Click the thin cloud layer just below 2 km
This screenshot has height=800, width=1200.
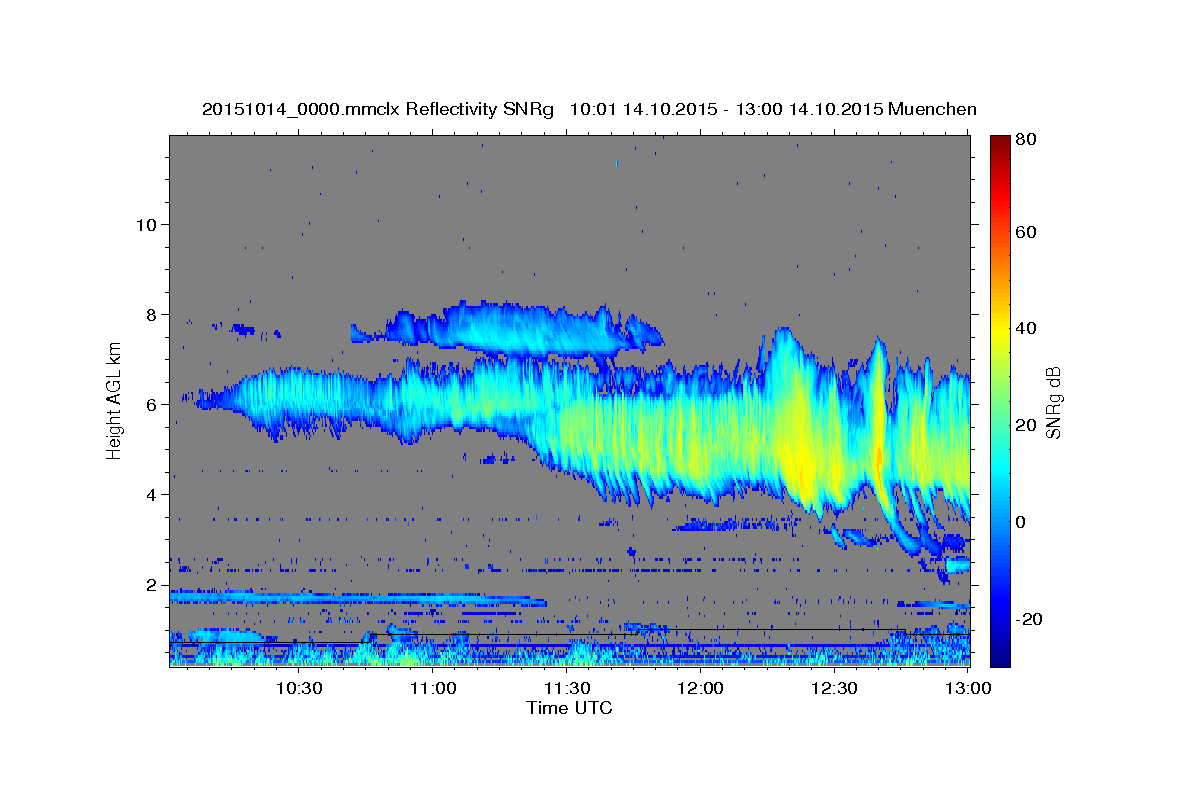click(x=358, y=598)
